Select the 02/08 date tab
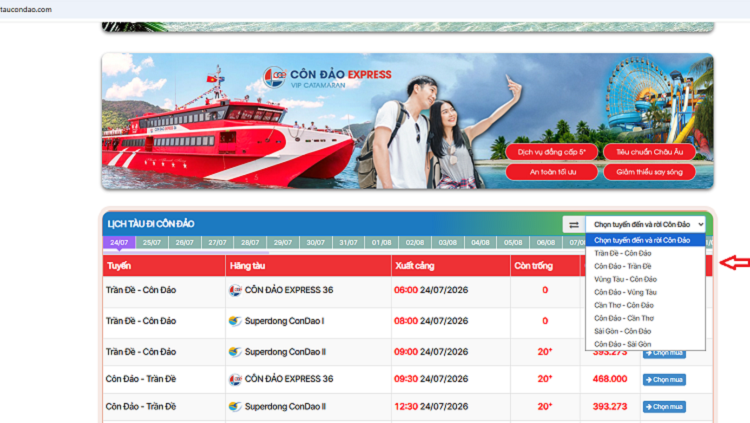 [415, 243]
